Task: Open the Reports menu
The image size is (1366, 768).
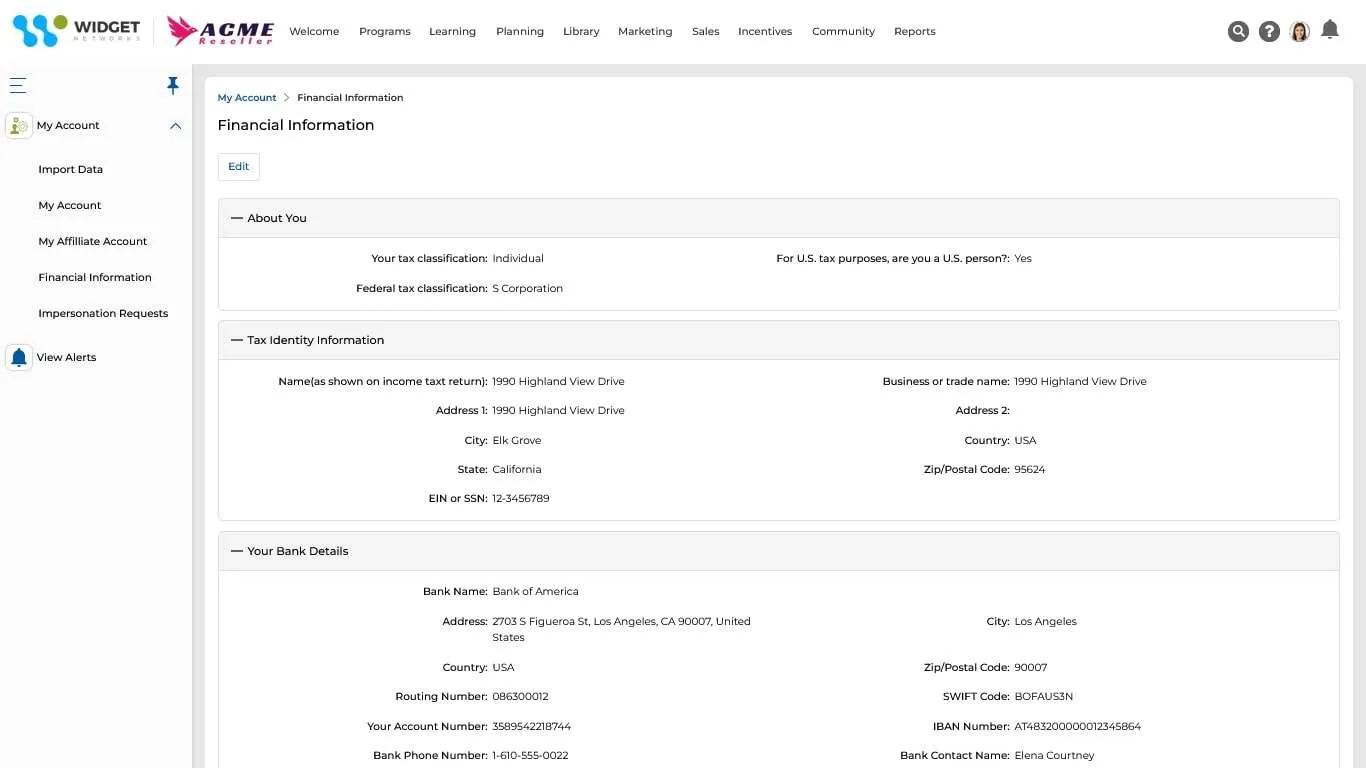Action: click(x=915, y=32)
